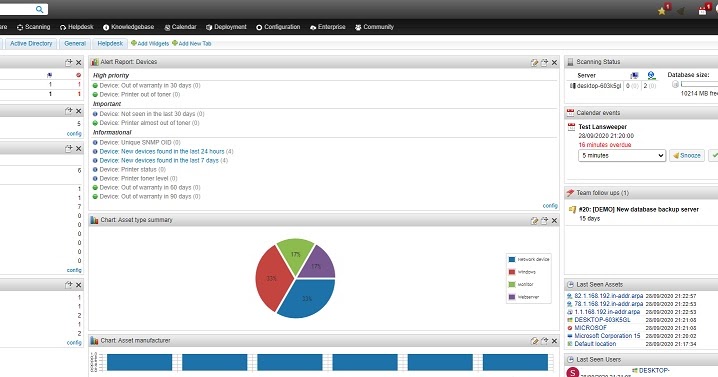Image resolution: width=718 pixels, height=377 pixels.
Task: Click the Snooze button
Action: [687, 156]
